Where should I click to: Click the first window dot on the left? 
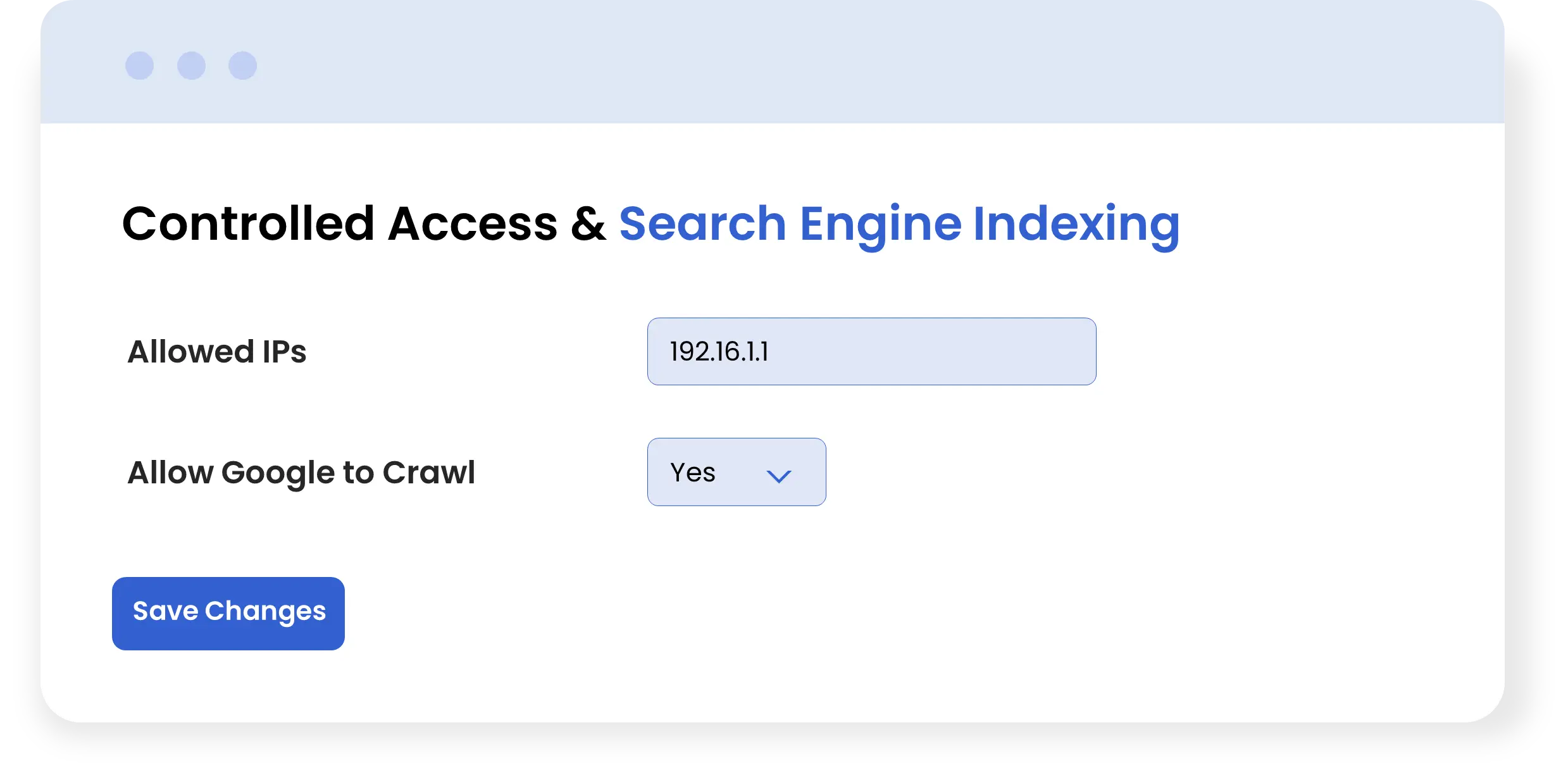(x=139, y=66)
